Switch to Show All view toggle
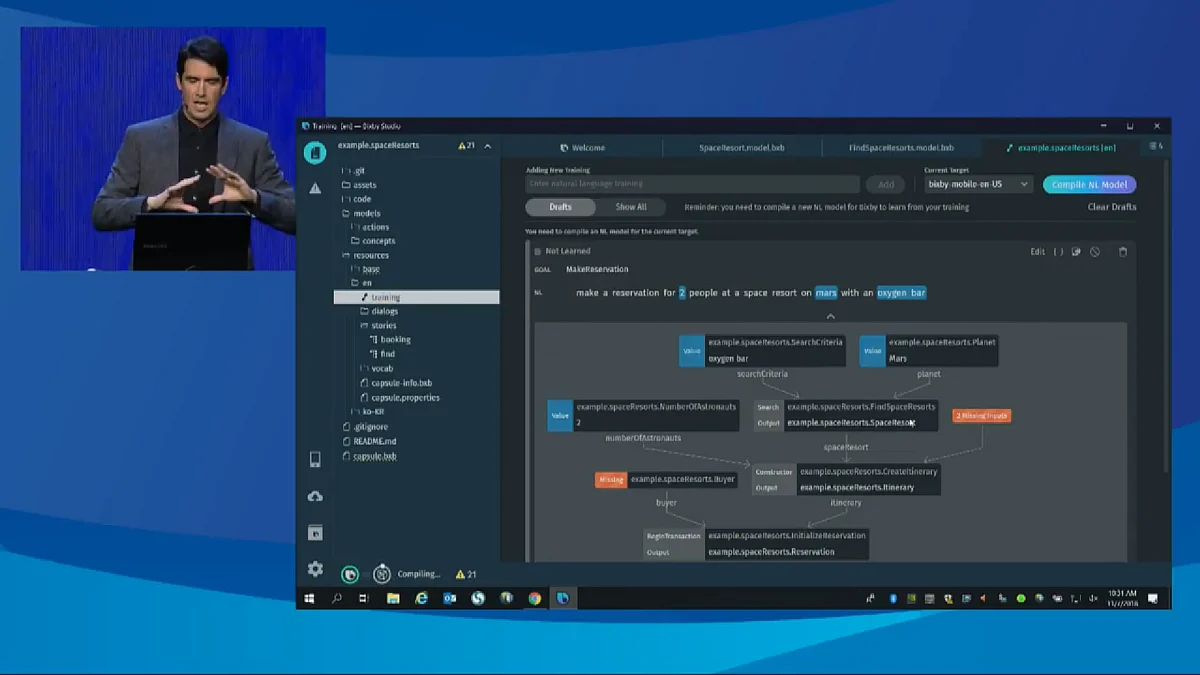This screenshot has width=1200, height=675. 631,207
